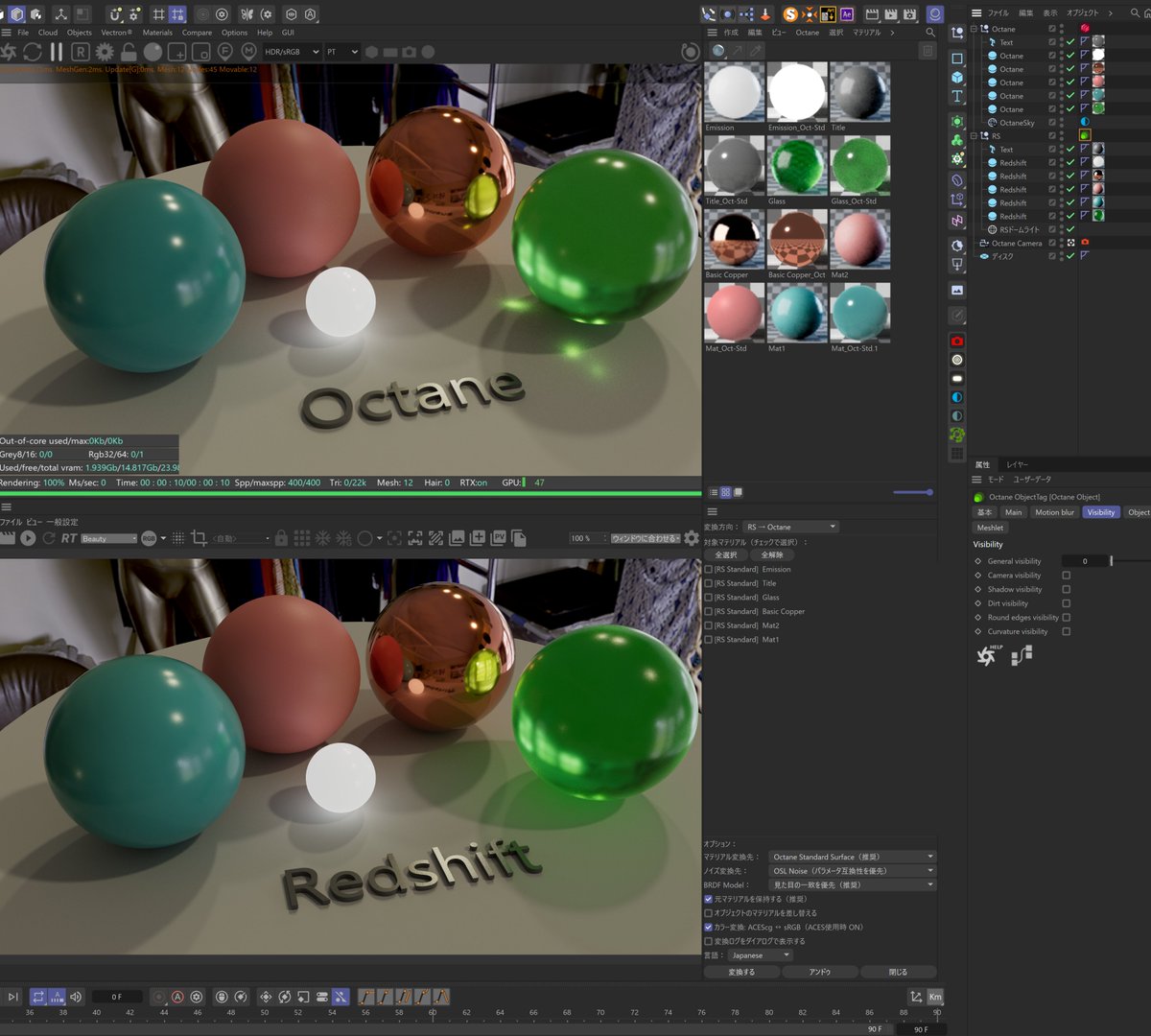Switch to the Visibility tab
1151x1036 pixels.
tap(1101, 512)
